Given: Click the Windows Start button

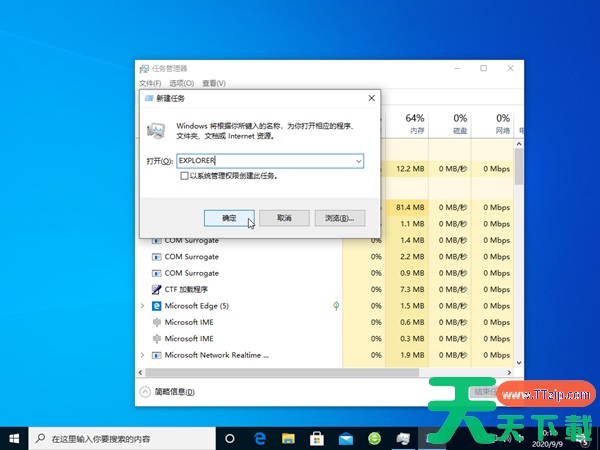Looking at the screenshot, I should [14, 438].
